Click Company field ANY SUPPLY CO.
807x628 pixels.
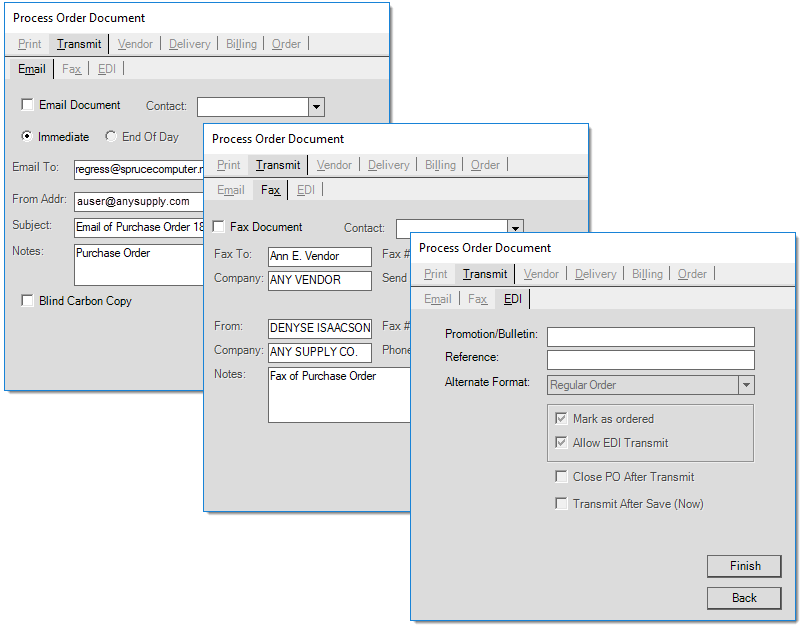320,353
